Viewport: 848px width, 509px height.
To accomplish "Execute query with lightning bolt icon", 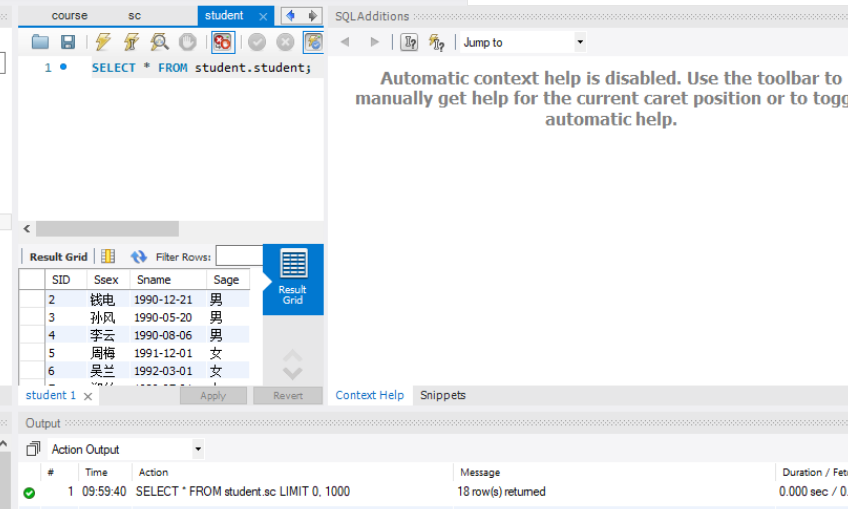I will pos(103,42).
